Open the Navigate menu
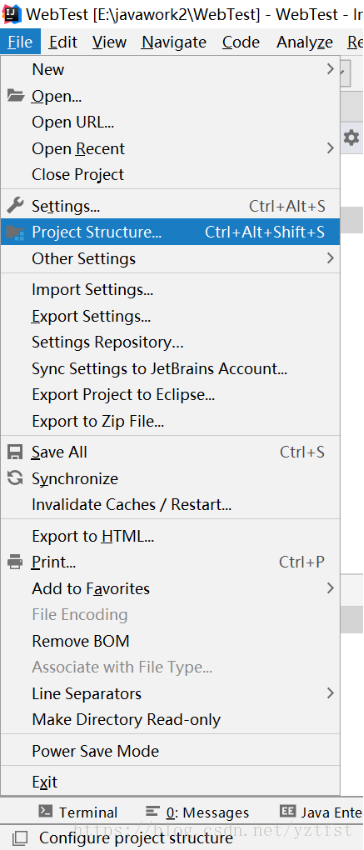 [174, 42]
